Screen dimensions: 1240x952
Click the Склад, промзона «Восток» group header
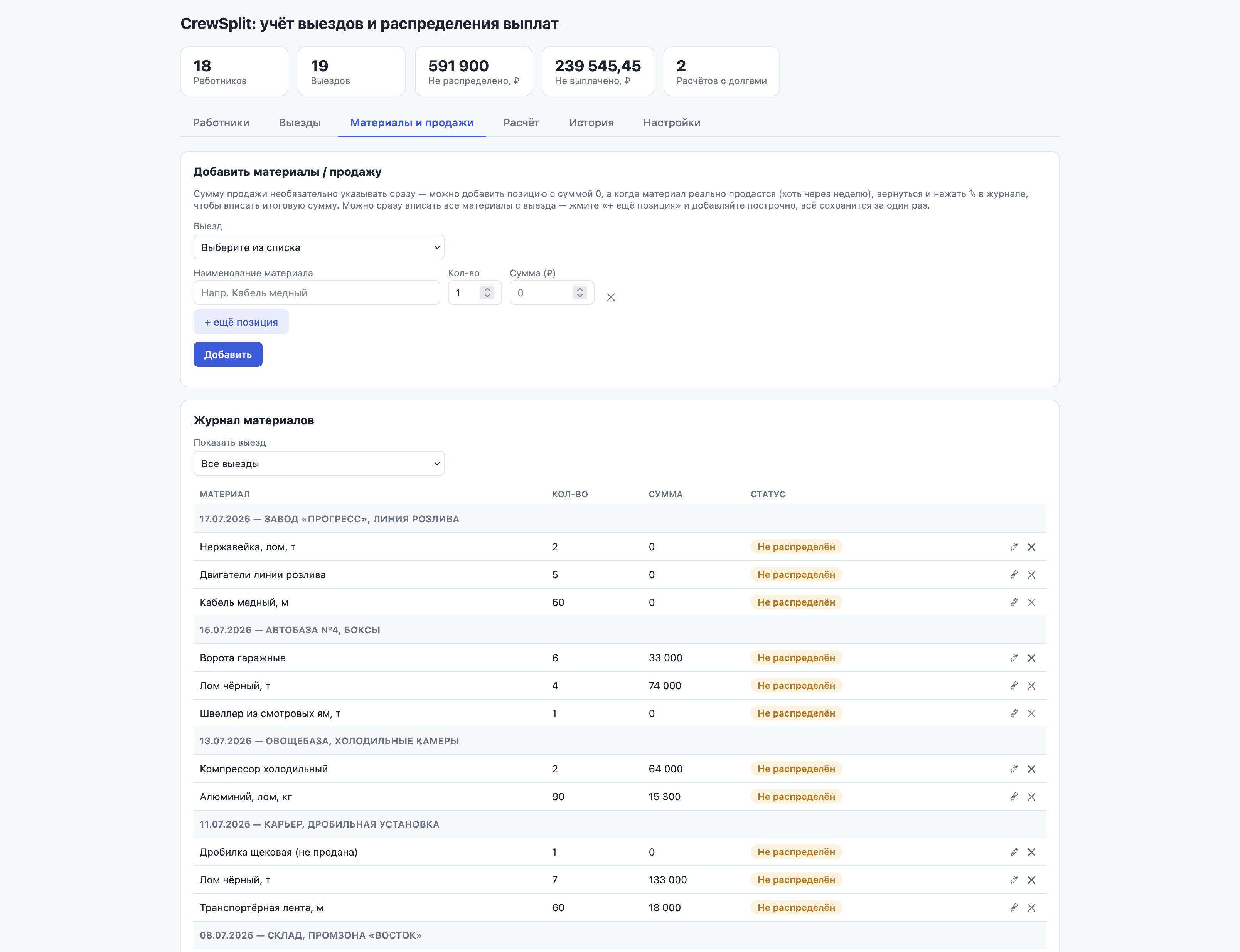coord(620,935)
